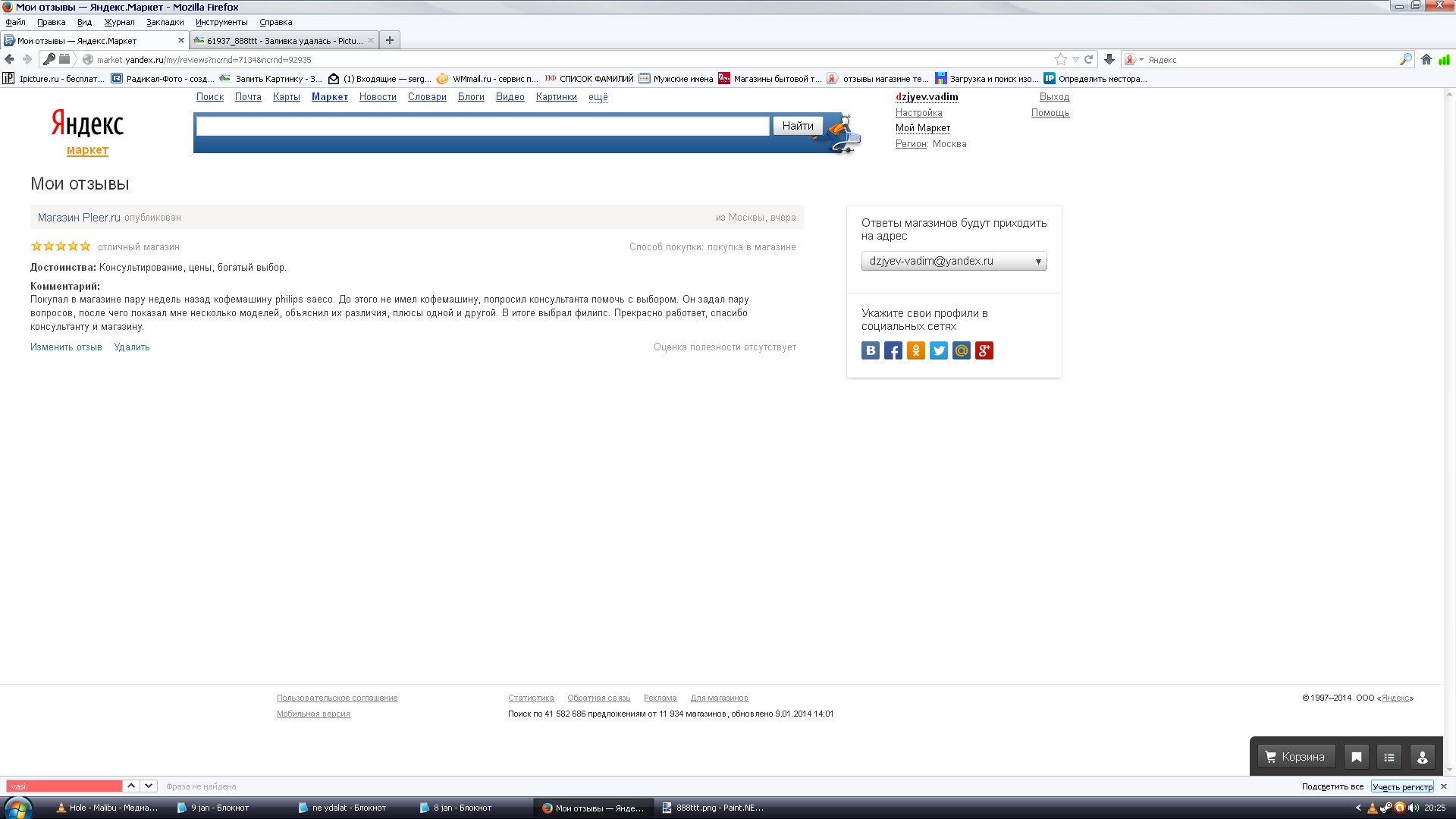The image size is (1456, 819).
Task: Click the user profile icon in bottom panel
Action: pyautogui.click(x=1422, y=757)
